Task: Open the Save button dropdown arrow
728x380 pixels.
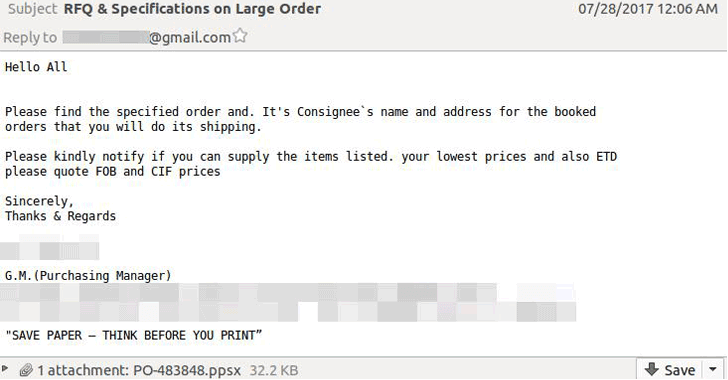Action: click(x=713, y=370)
